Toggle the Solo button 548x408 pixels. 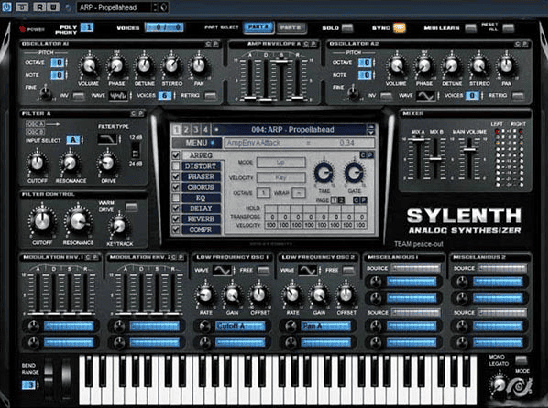(x=347, y=28)
